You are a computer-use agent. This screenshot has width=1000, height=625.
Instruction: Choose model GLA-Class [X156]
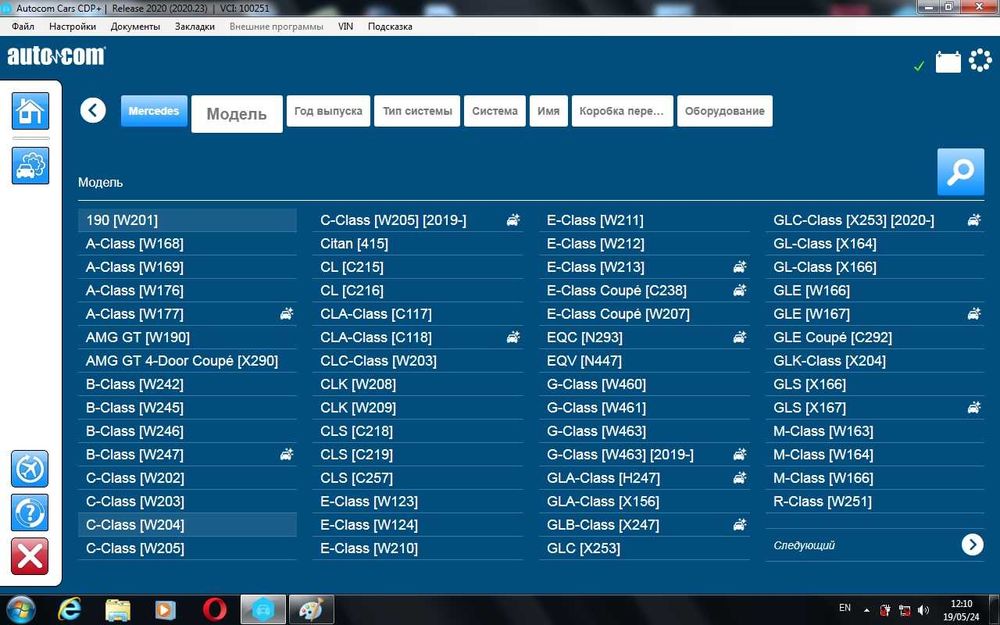point(644,501)
